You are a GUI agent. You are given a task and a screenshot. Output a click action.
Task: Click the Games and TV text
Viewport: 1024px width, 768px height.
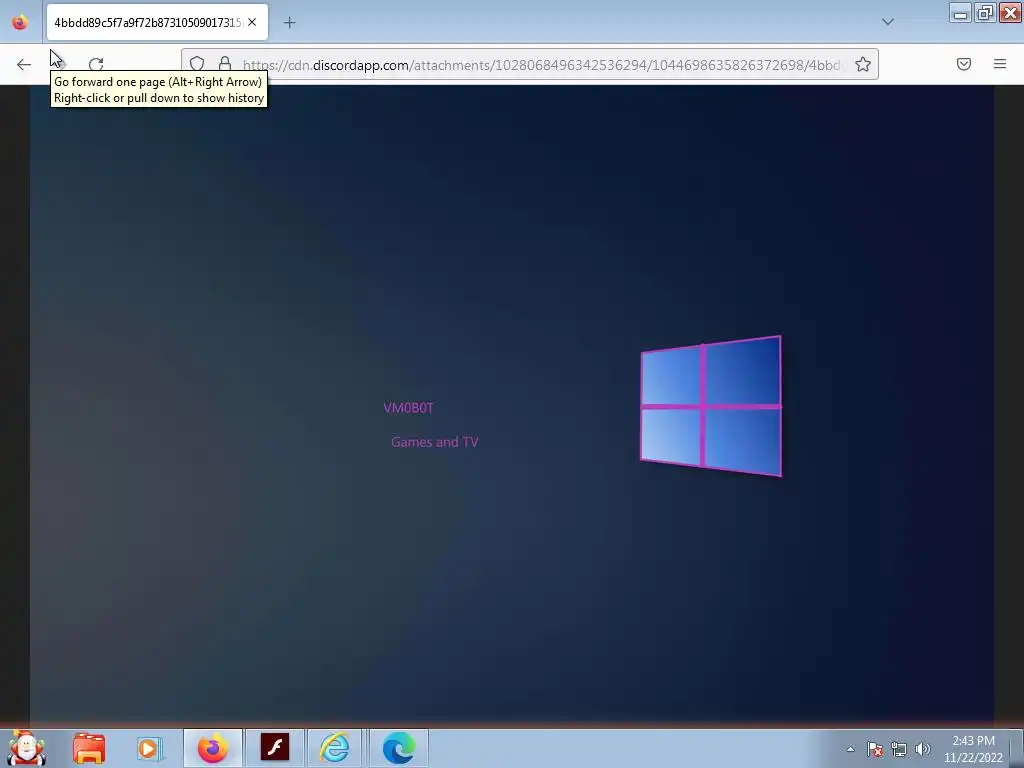[434, 442]
